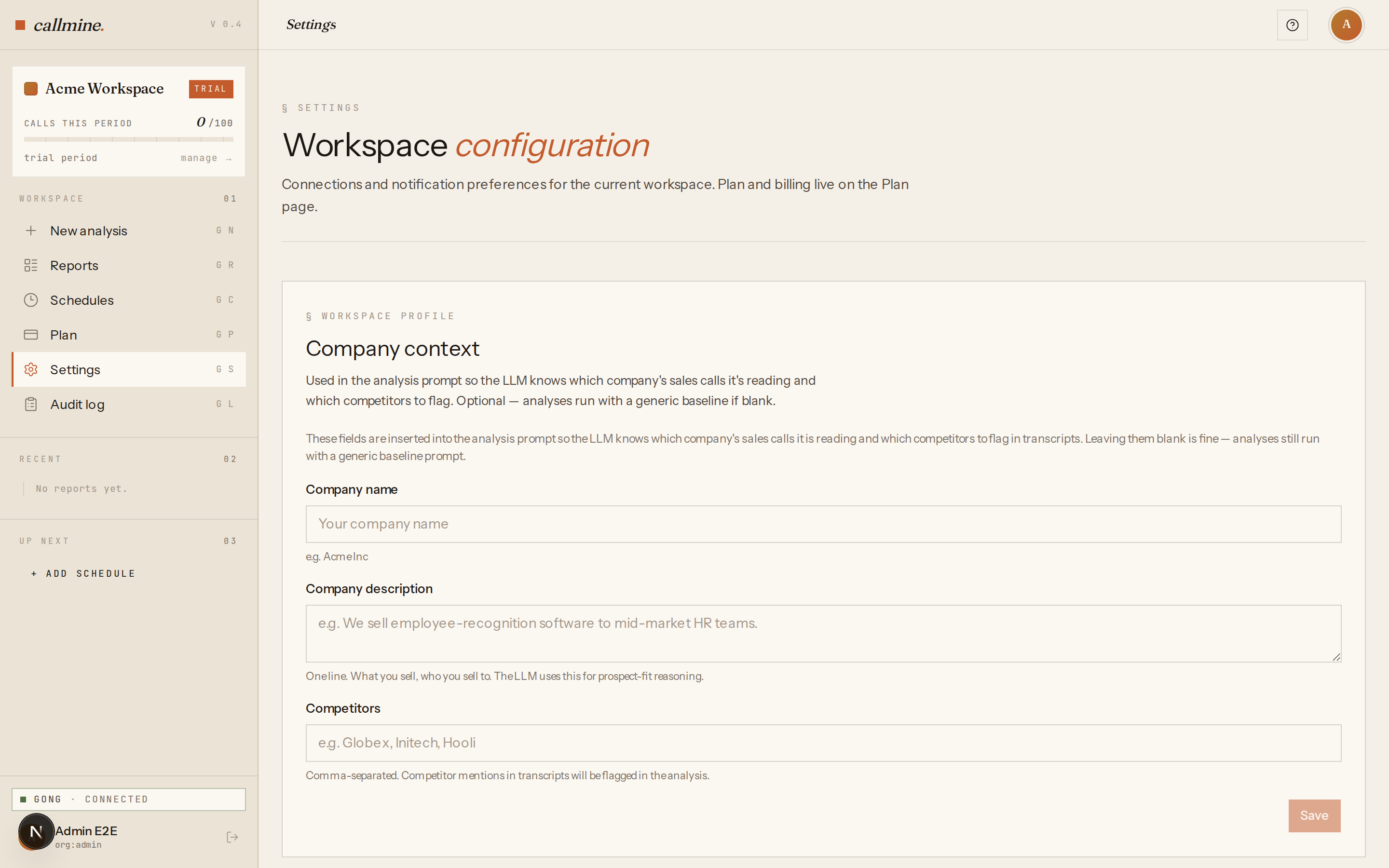
Task: Click the textarea resize handle corner
Action: 1336,657
